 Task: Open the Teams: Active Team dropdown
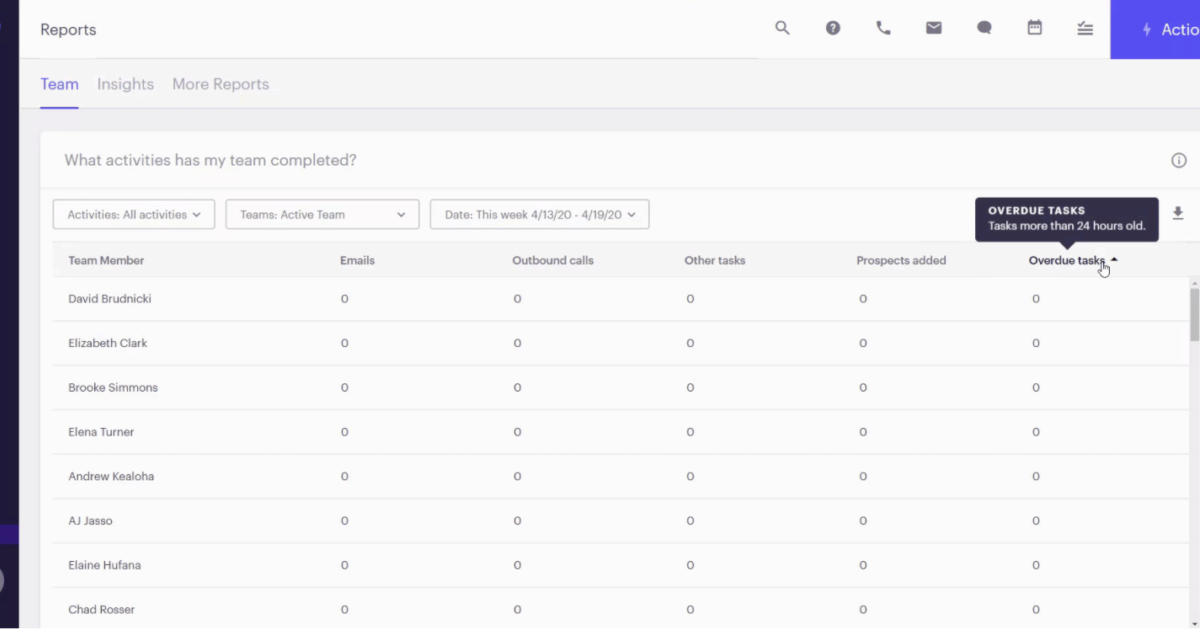[322, 213]
